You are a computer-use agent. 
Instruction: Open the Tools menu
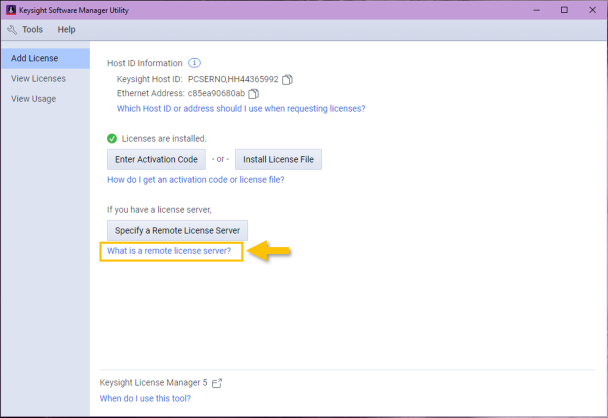[x=32, y=29]
